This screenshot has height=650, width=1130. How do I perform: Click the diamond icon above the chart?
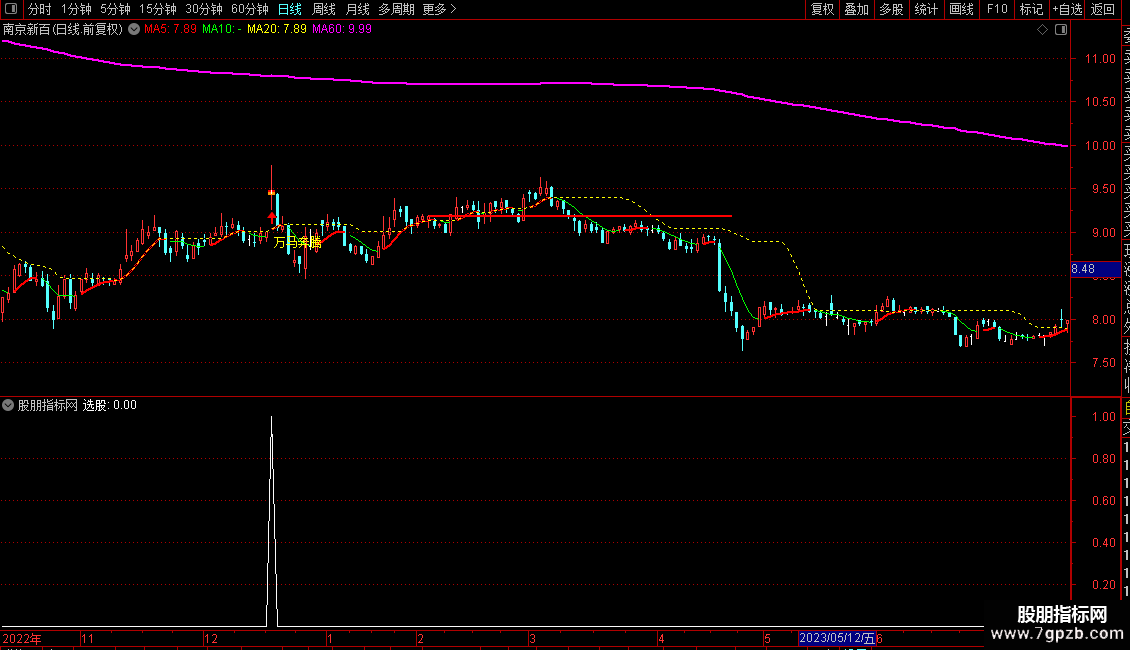(1042, 30)
